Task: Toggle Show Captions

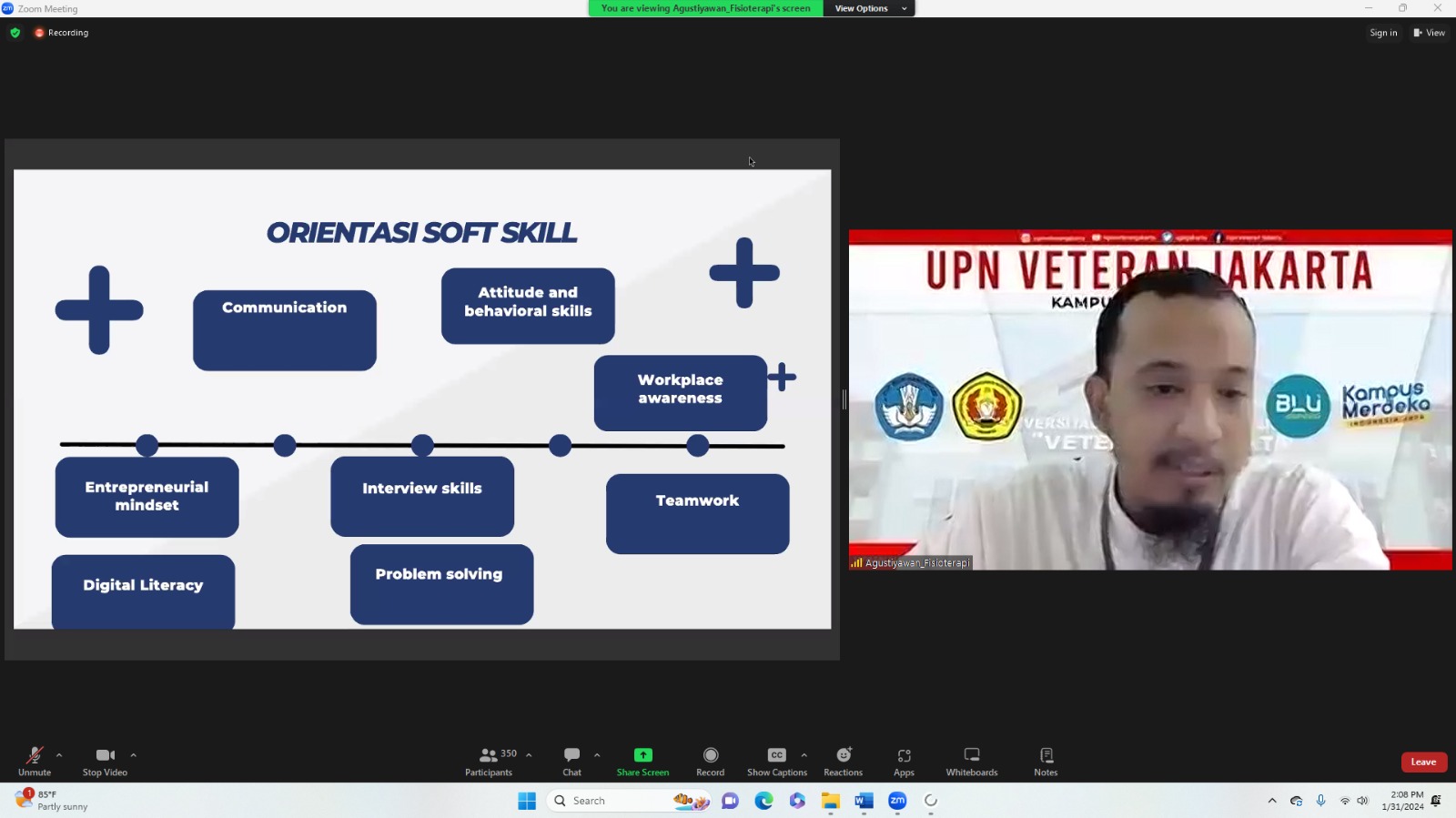Action: [776, 761]
